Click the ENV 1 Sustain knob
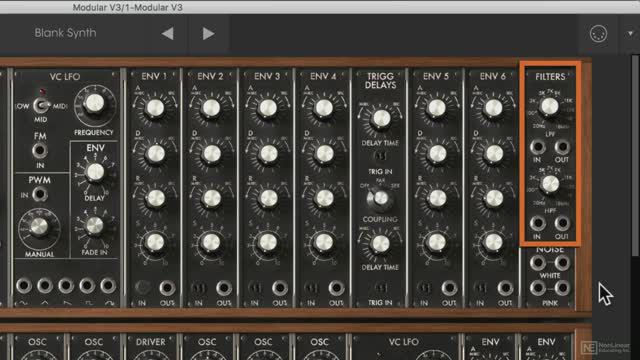Screen dimensions: 640x360 [x=155, y=242]
